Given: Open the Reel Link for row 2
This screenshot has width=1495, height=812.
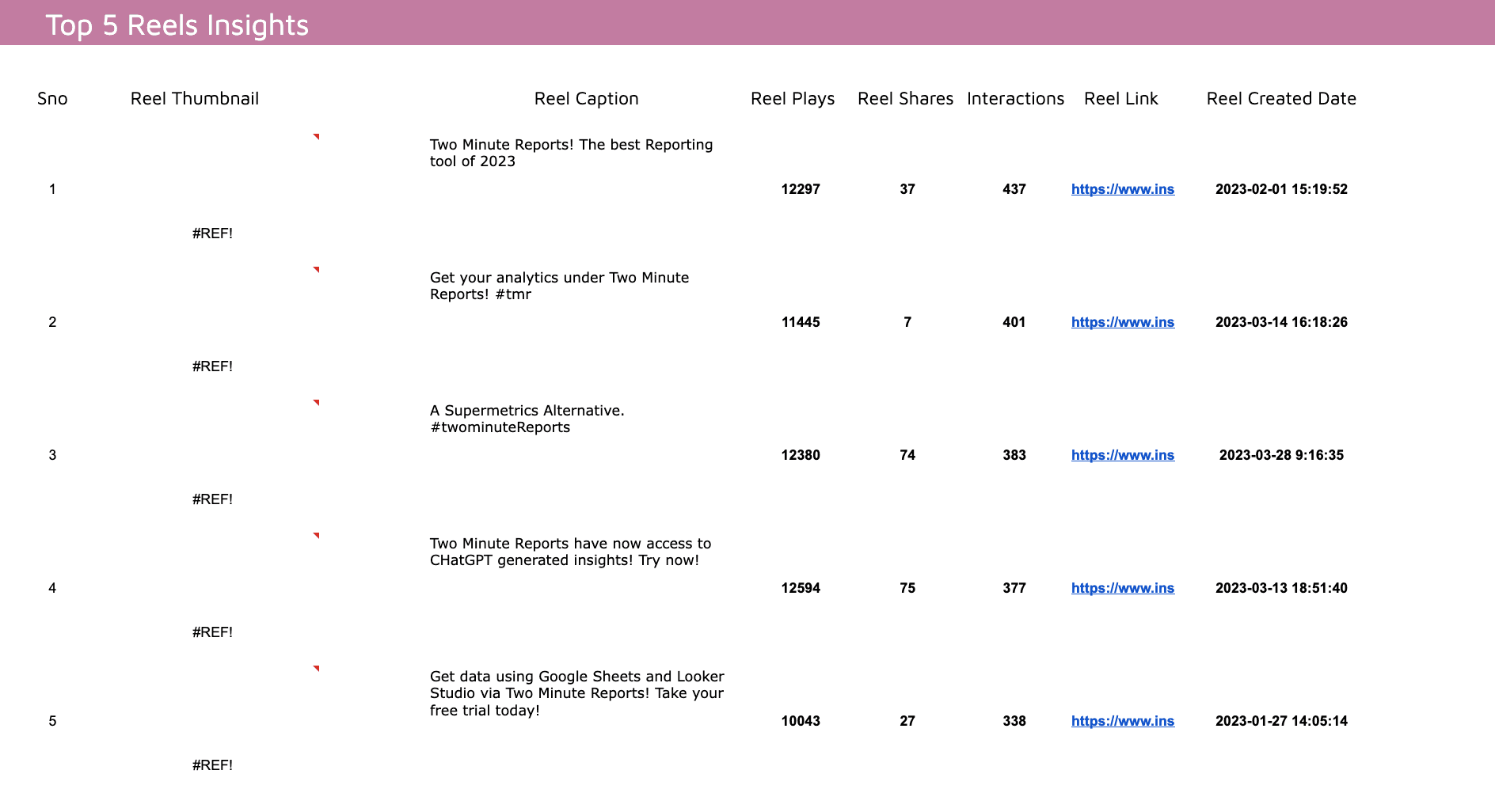Looking at the screenshot, I should (x=1122, y=322).
